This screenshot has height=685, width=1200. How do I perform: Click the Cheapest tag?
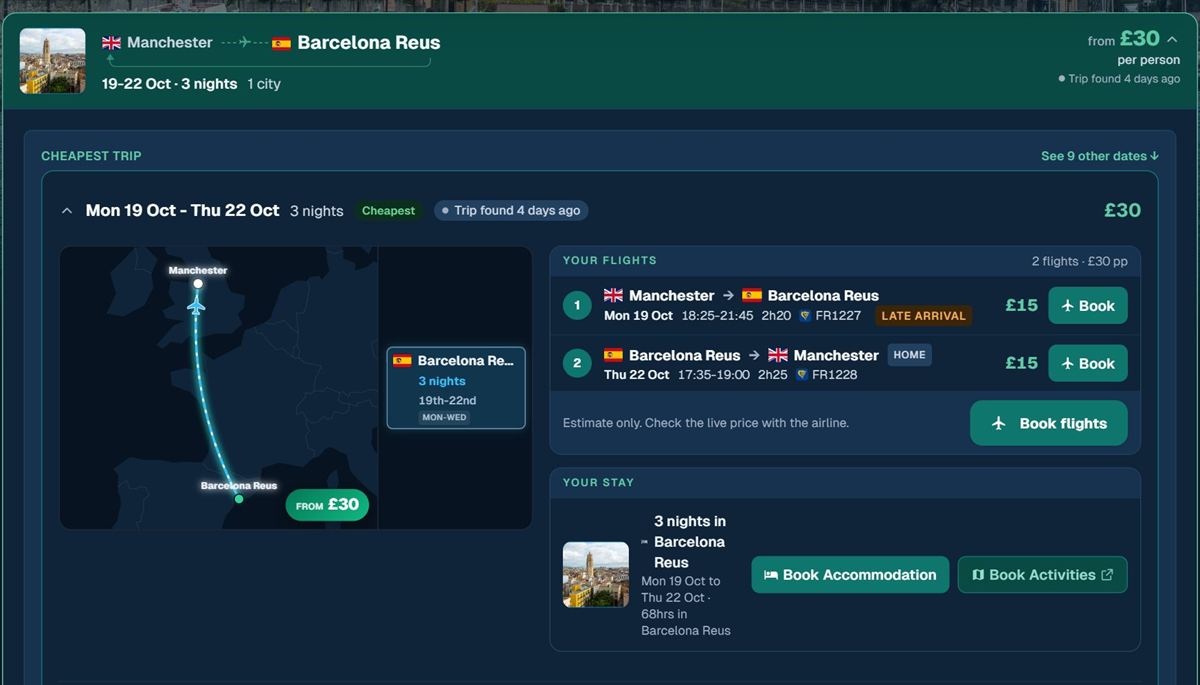tap(388, 211)
